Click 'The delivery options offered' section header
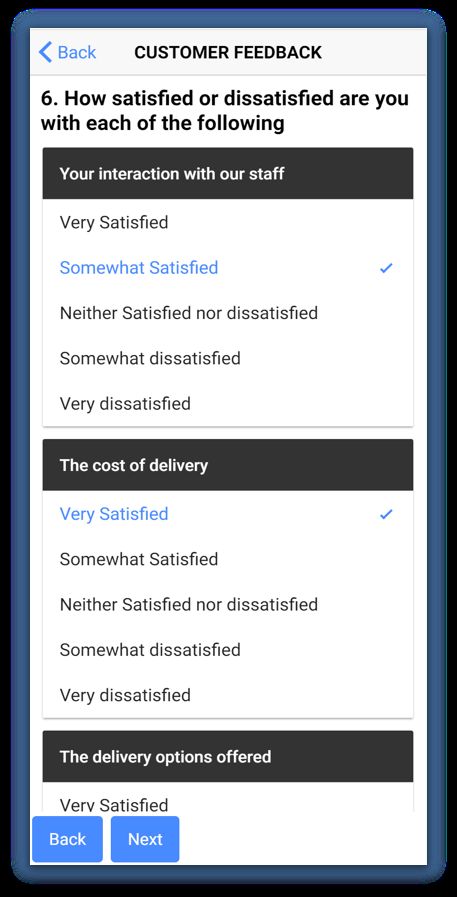The image size is (457, 897). pos(228,756)
